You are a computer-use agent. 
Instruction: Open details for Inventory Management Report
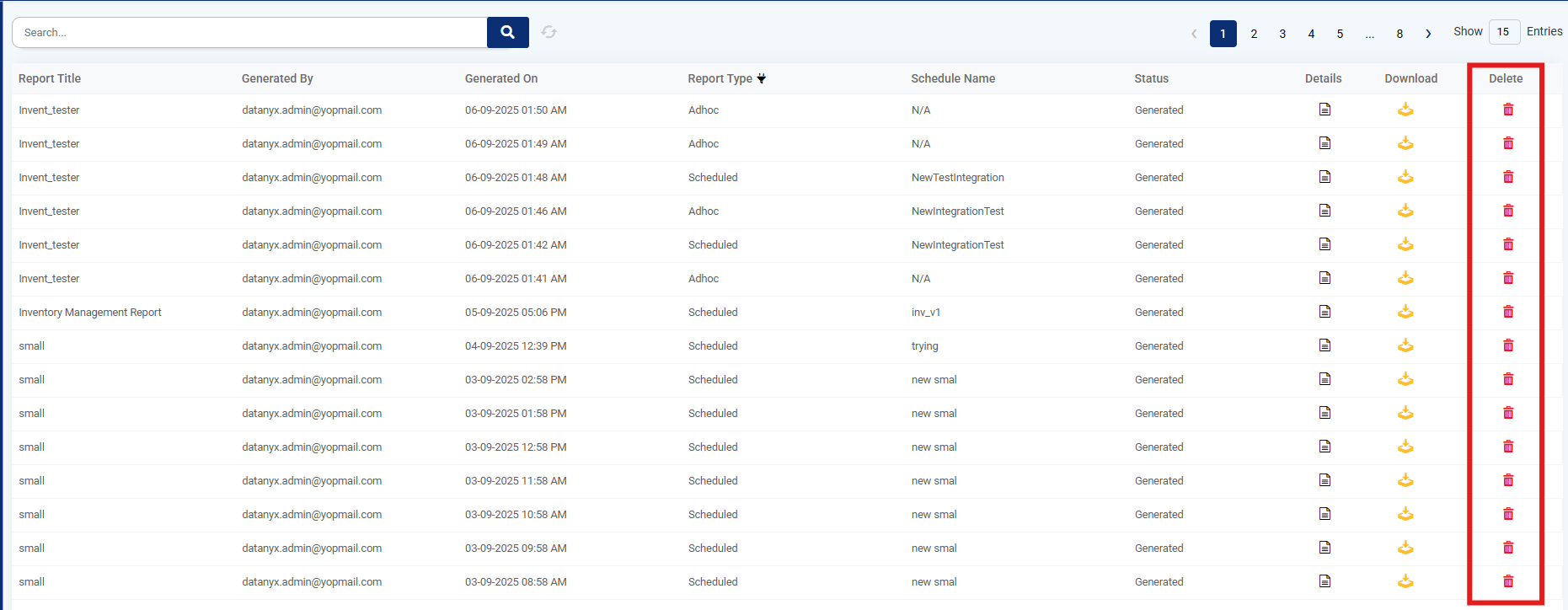[1325, 312]
